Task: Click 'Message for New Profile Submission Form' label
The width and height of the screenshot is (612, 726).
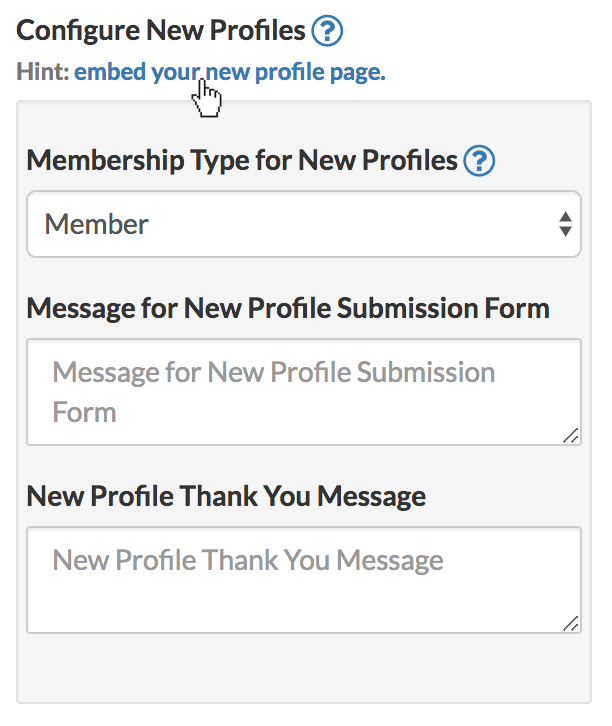Action: tap(288, 307)
